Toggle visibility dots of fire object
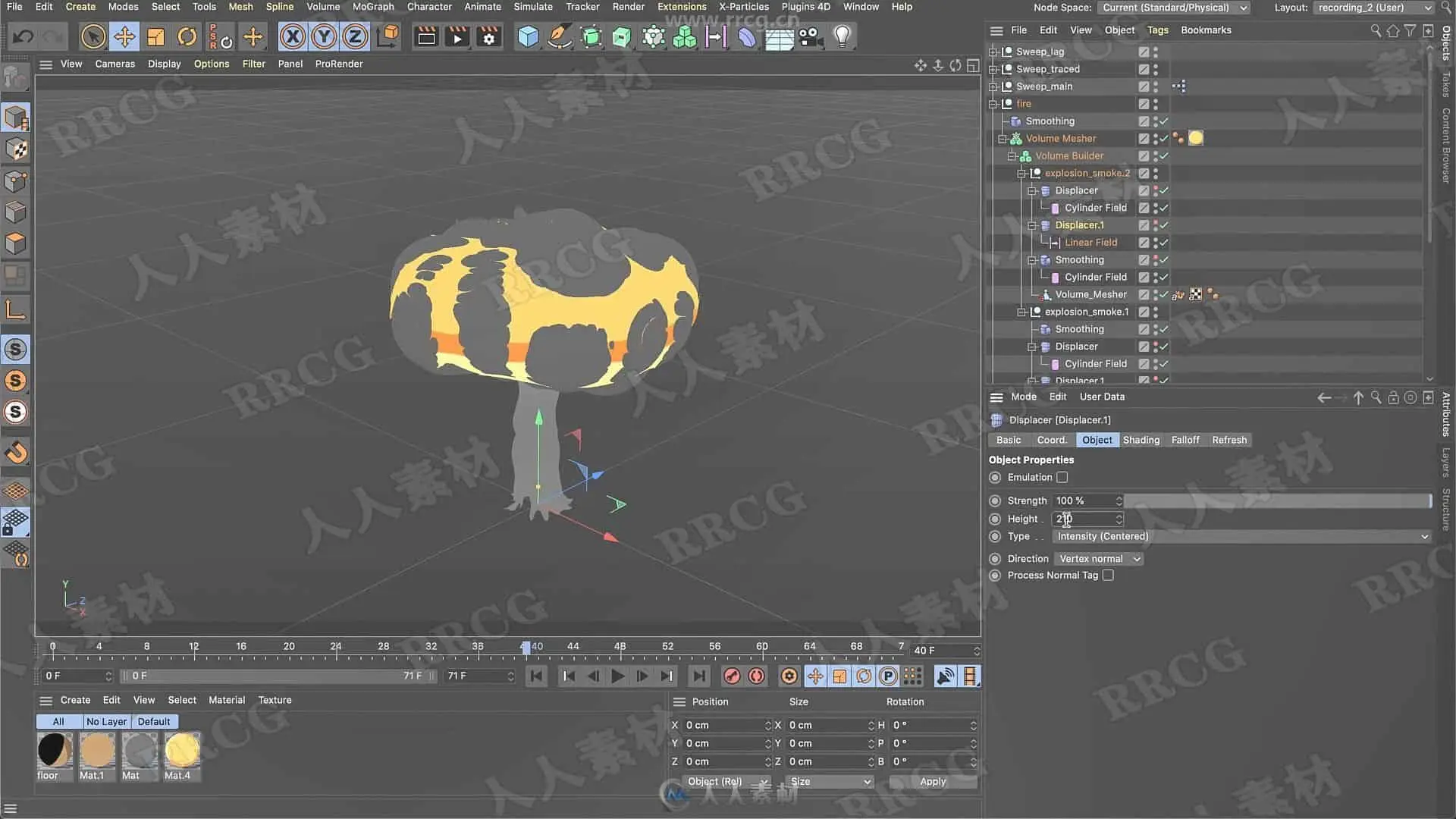The height and width of the screenshot is (819, 1456). pos(1156,104)
